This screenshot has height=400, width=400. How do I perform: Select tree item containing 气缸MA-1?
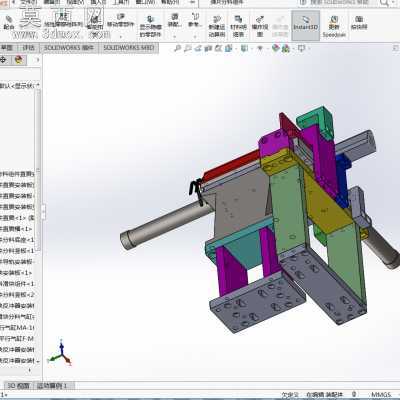(17, 328)
